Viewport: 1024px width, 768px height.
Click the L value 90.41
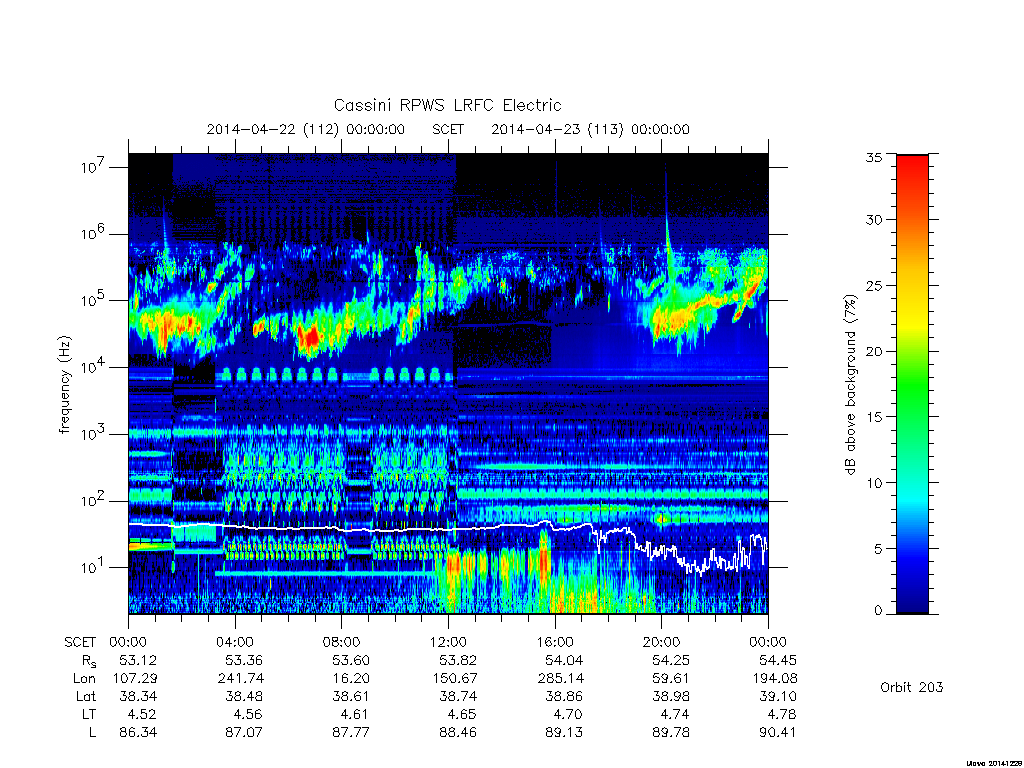coord(778,732)
